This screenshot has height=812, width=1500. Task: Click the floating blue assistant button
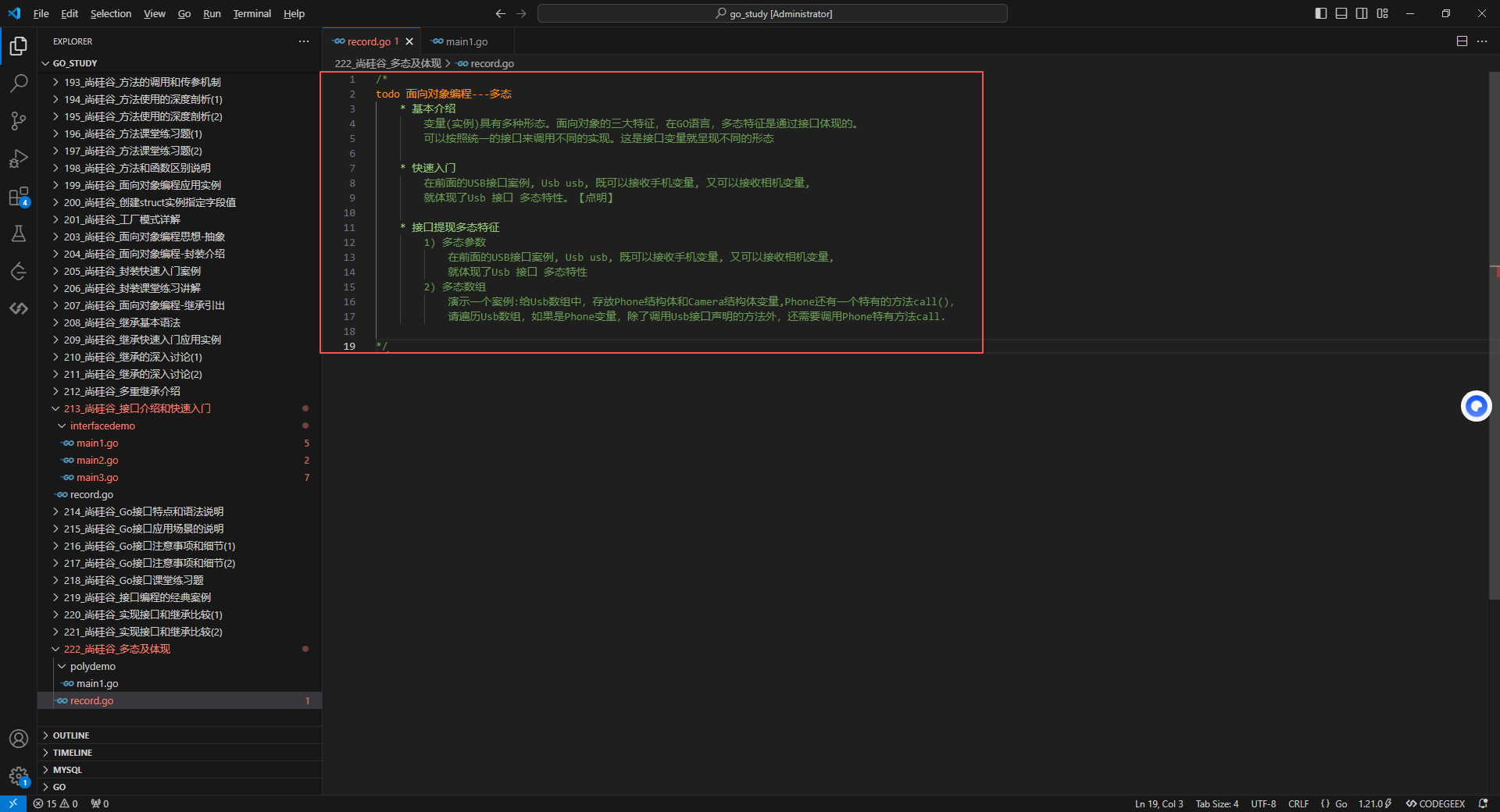click(x=1476, y=406)
